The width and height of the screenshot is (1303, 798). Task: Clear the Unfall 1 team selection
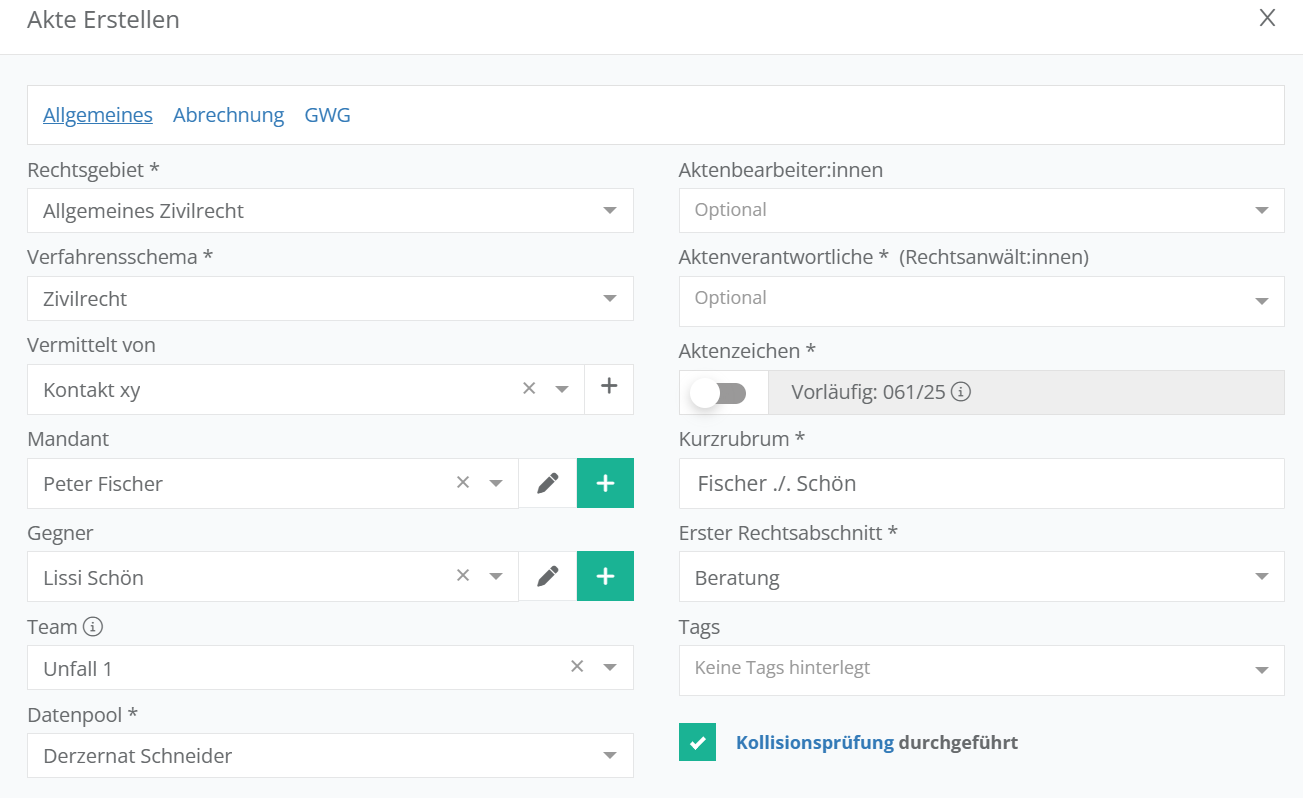tap(577, 667)
